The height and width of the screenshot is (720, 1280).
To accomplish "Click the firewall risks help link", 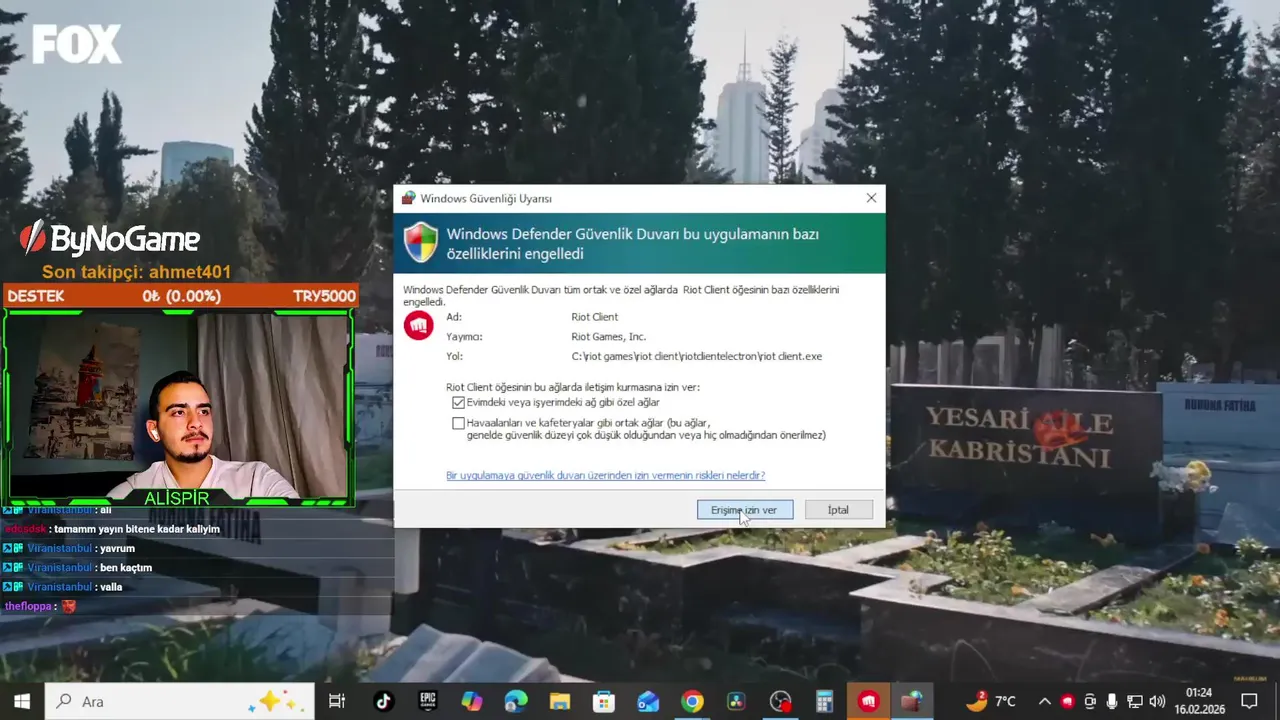I will 605,475.
